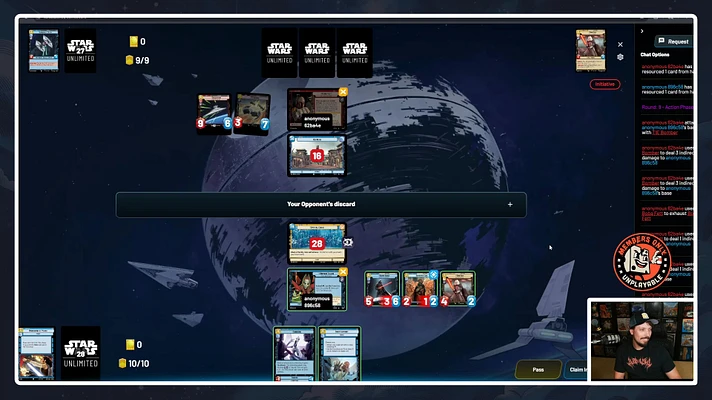This screenshot has width=712, height=400.
Task: Click the Request button in chat panel
Action: 674,41
